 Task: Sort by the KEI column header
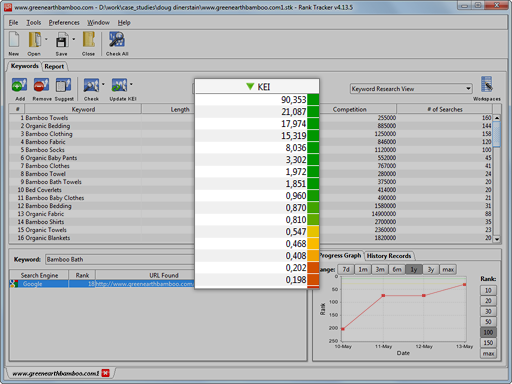(x=257, y=87)
